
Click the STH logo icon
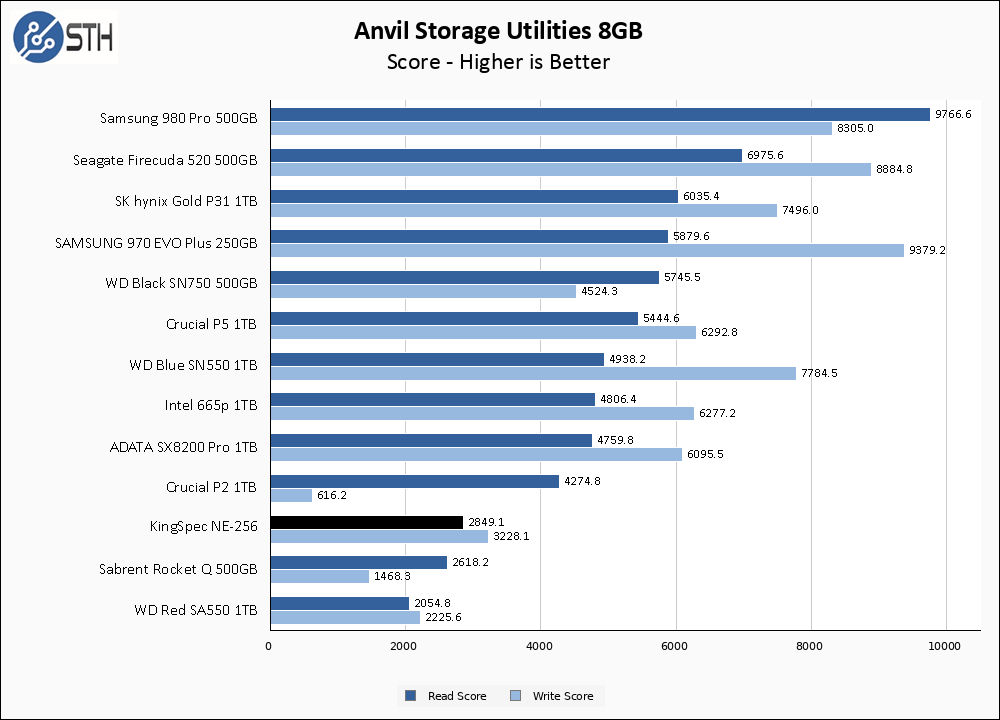(x=38, y=38)
